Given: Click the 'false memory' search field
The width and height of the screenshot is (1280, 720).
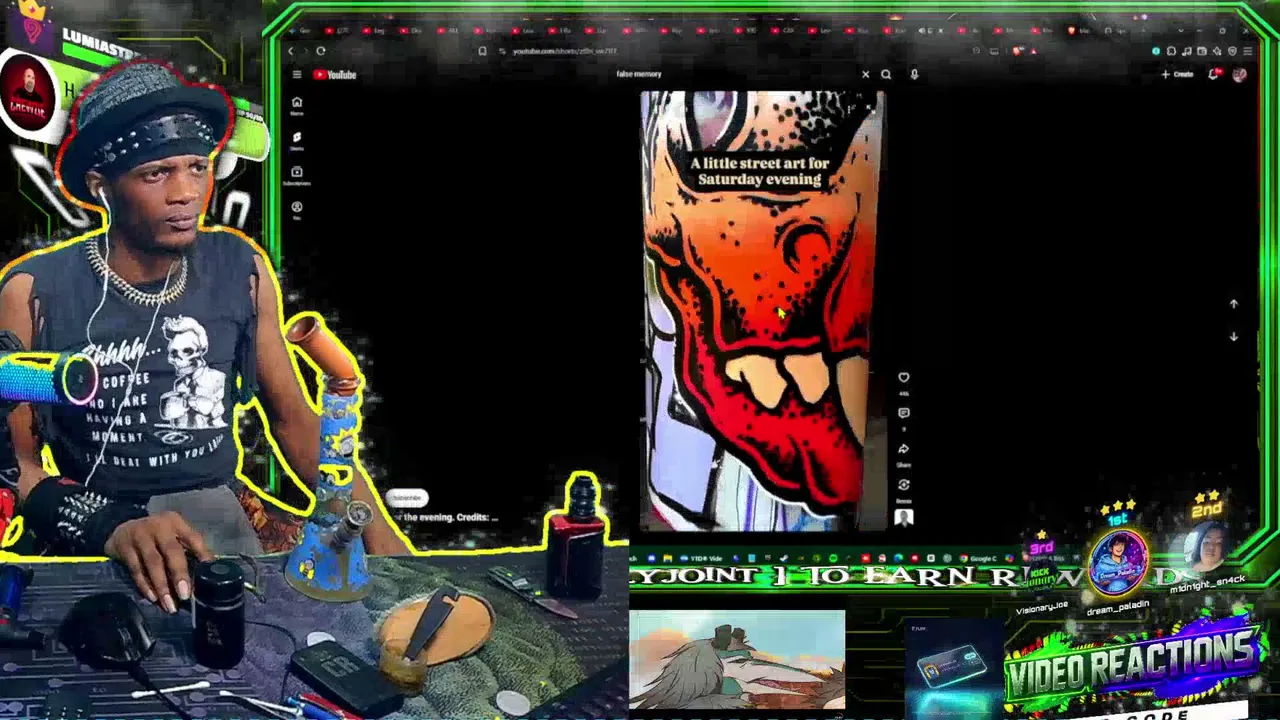Looking at the screenshot, I should [x=735, y=74].
